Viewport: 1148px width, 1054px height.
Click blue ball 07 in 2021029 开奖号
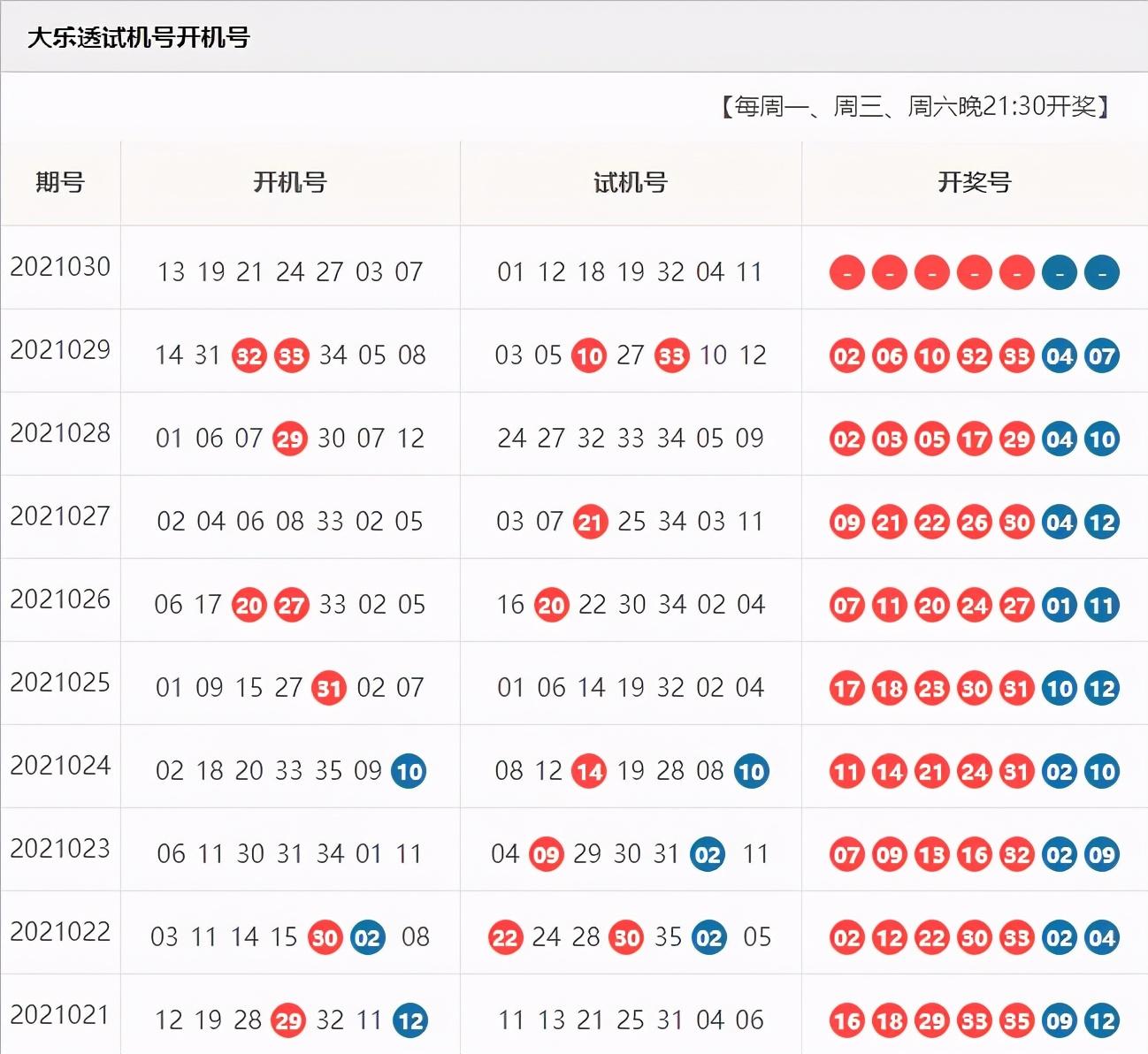(x=1102, y=356)
